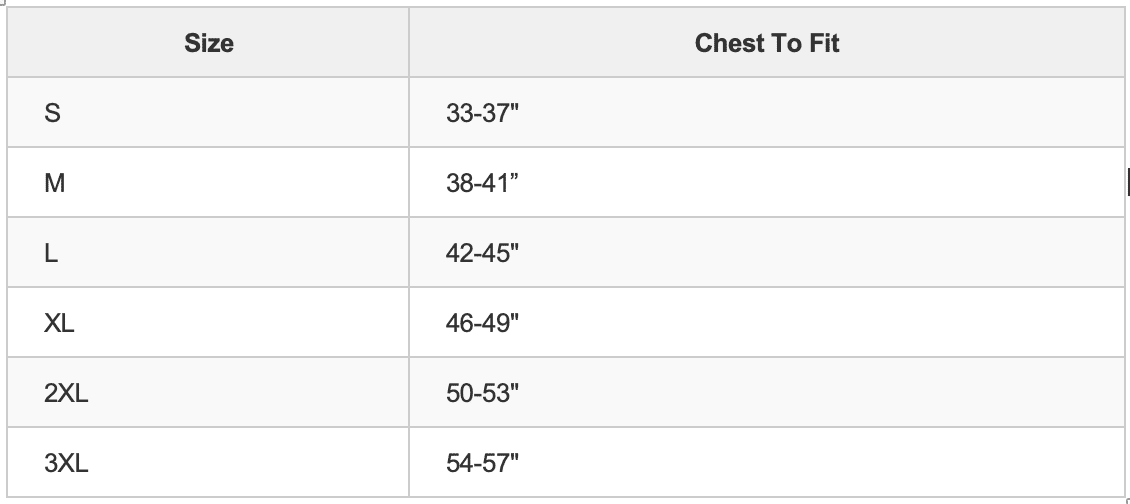Select the L size cell

[52, 253]
